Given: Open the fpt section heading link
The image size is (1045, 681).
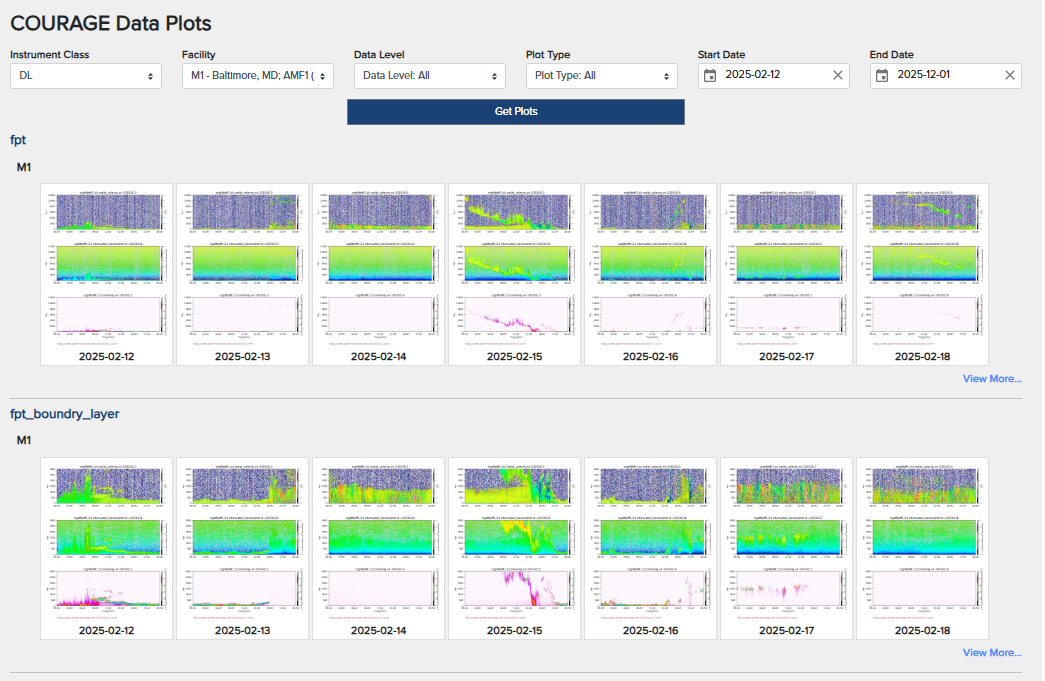Looking at the screenshot, I should [x=18, y=140].
